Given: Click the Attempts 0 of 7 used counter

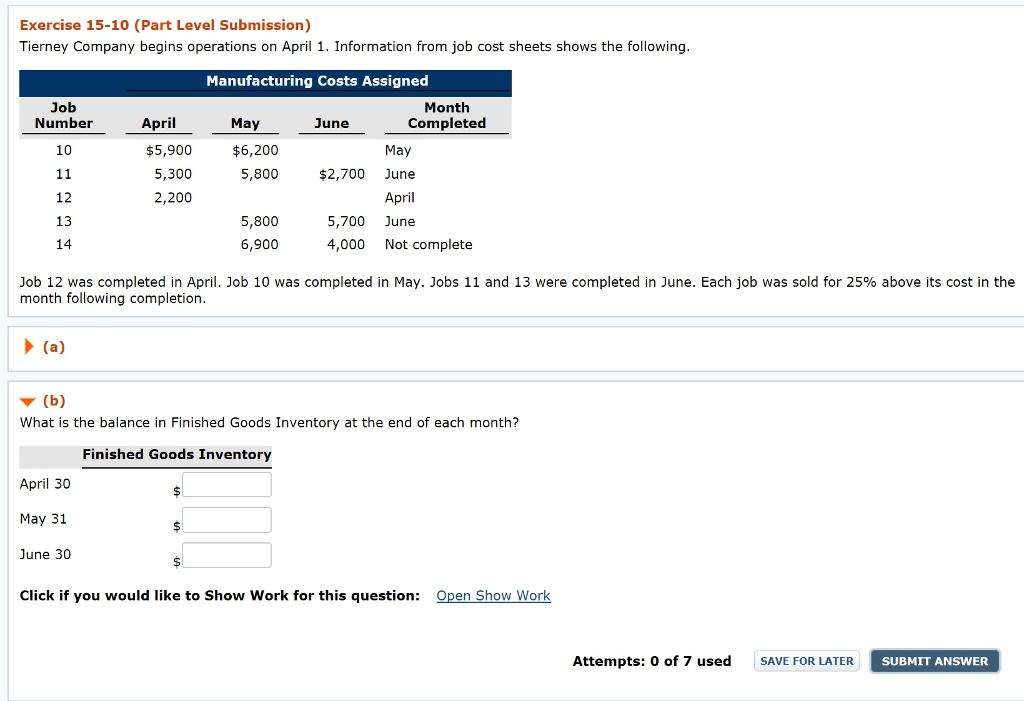Looking at the screenshot, I should coord(651,661).
